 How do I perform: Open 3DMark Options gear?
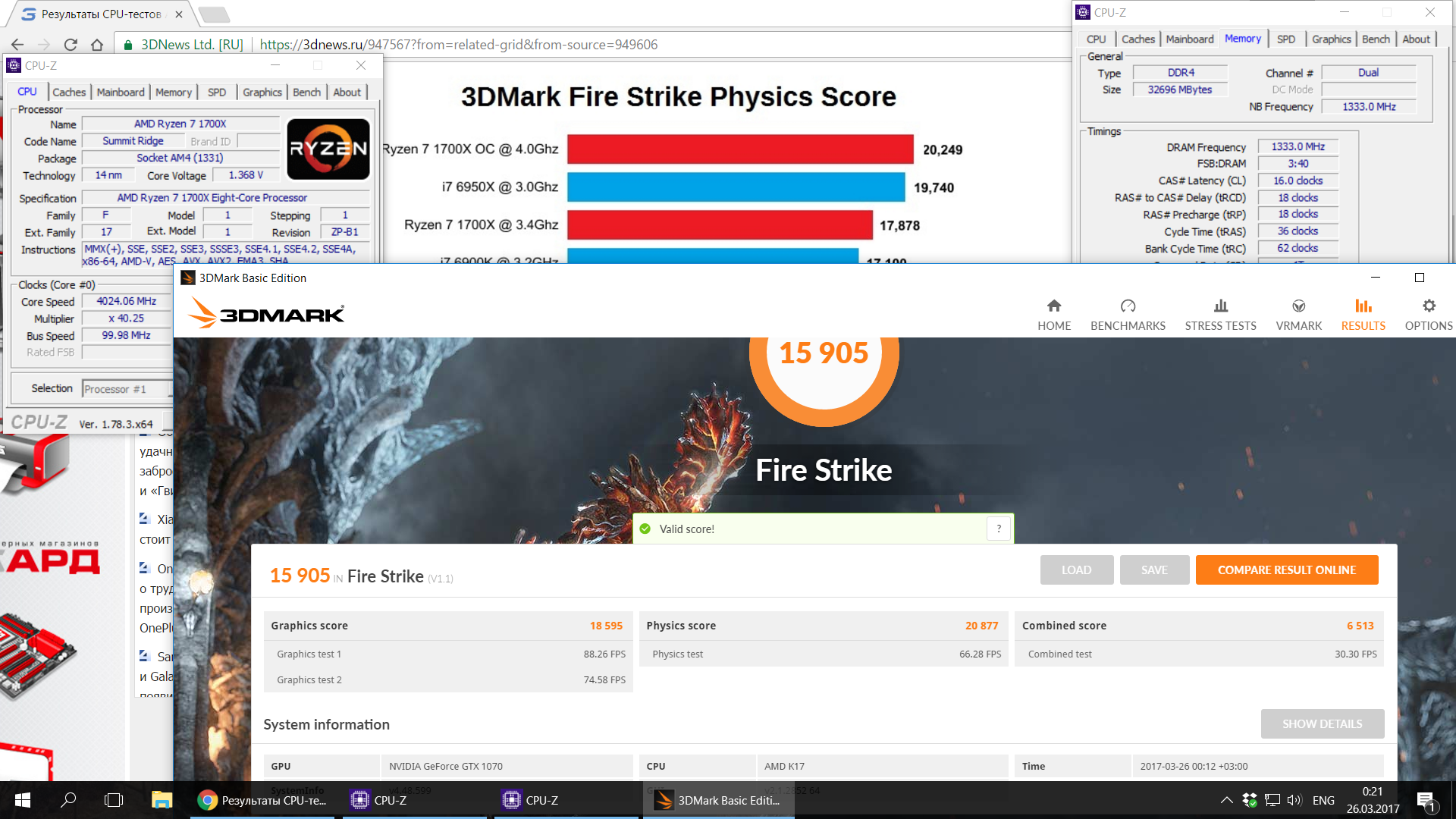(x=1429, y=306)
